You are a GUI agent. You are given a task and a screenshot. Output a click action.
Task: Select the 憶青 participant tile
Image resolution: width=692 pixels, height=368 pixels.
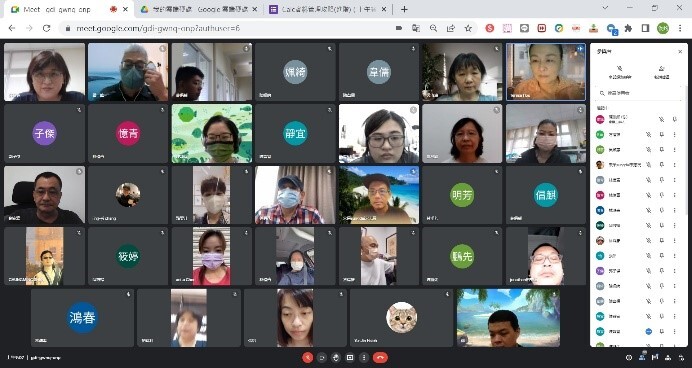pyautogui.click(x=128, y=133)
